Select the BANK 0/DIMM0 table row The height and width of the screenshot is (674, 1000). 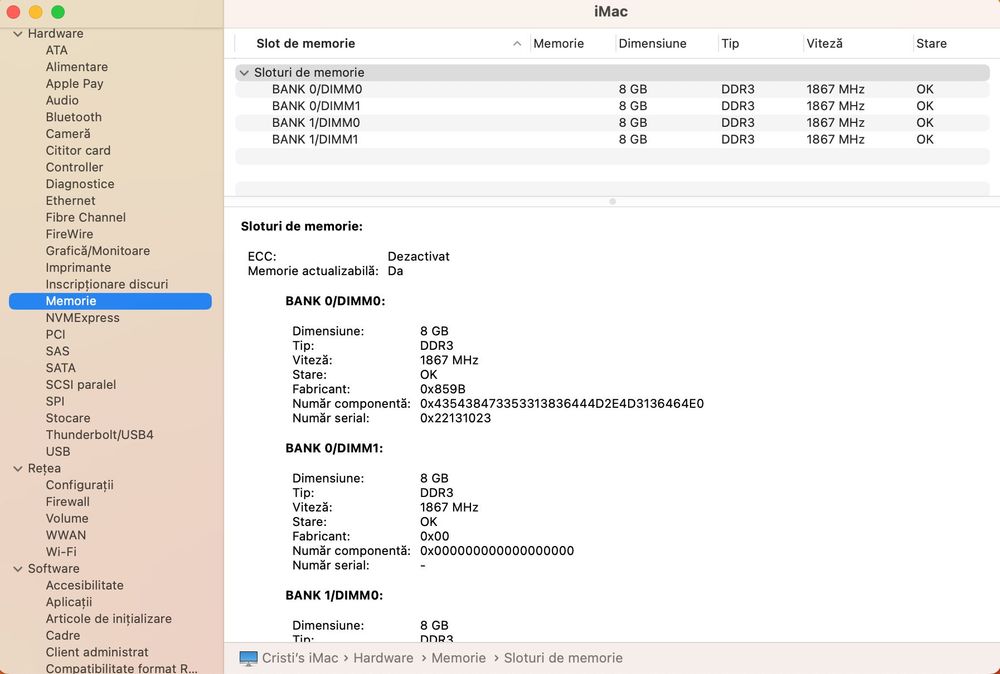[612, 89]
